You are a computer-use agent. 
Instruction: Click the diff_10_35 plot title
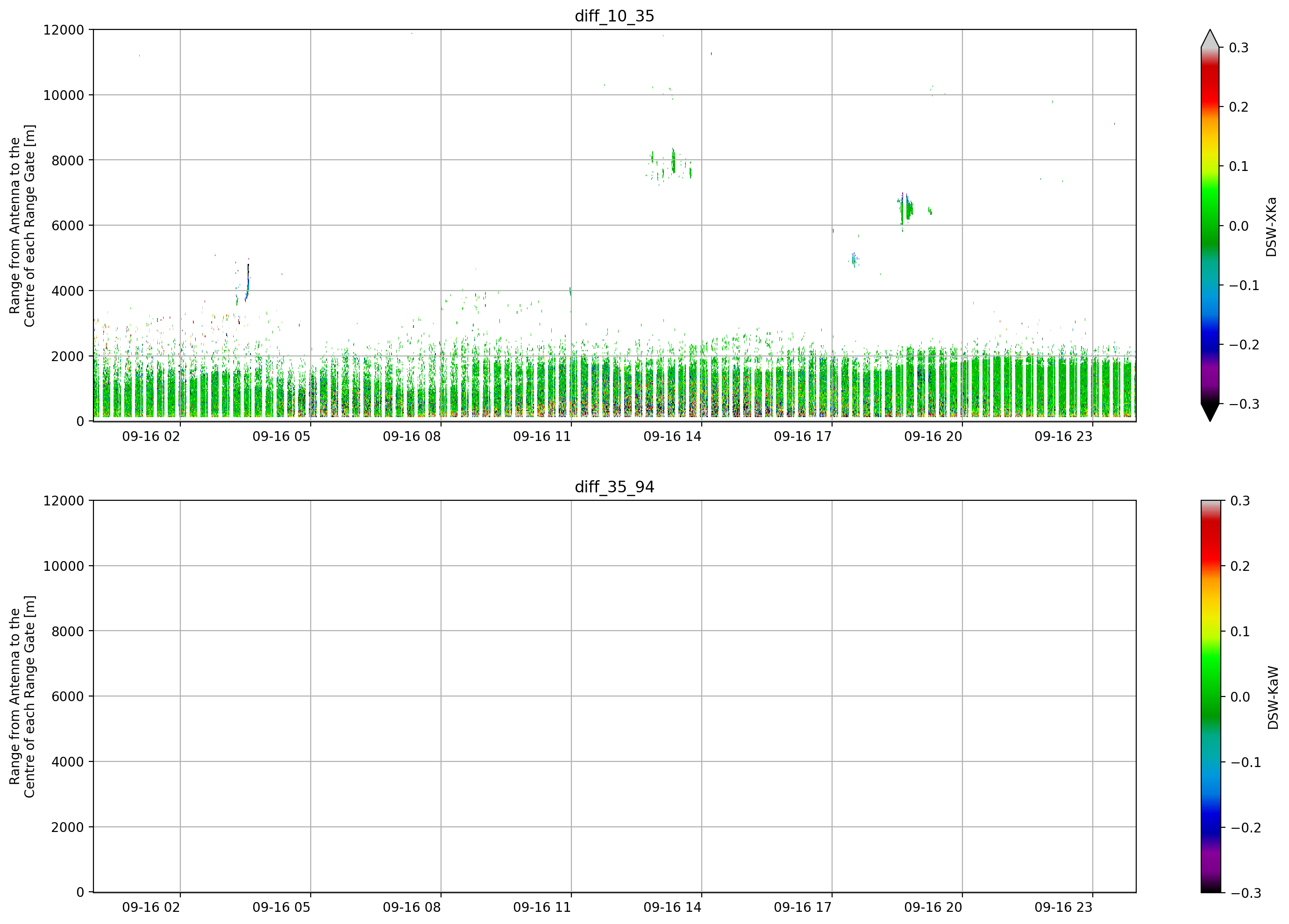(x=614, y=16)
